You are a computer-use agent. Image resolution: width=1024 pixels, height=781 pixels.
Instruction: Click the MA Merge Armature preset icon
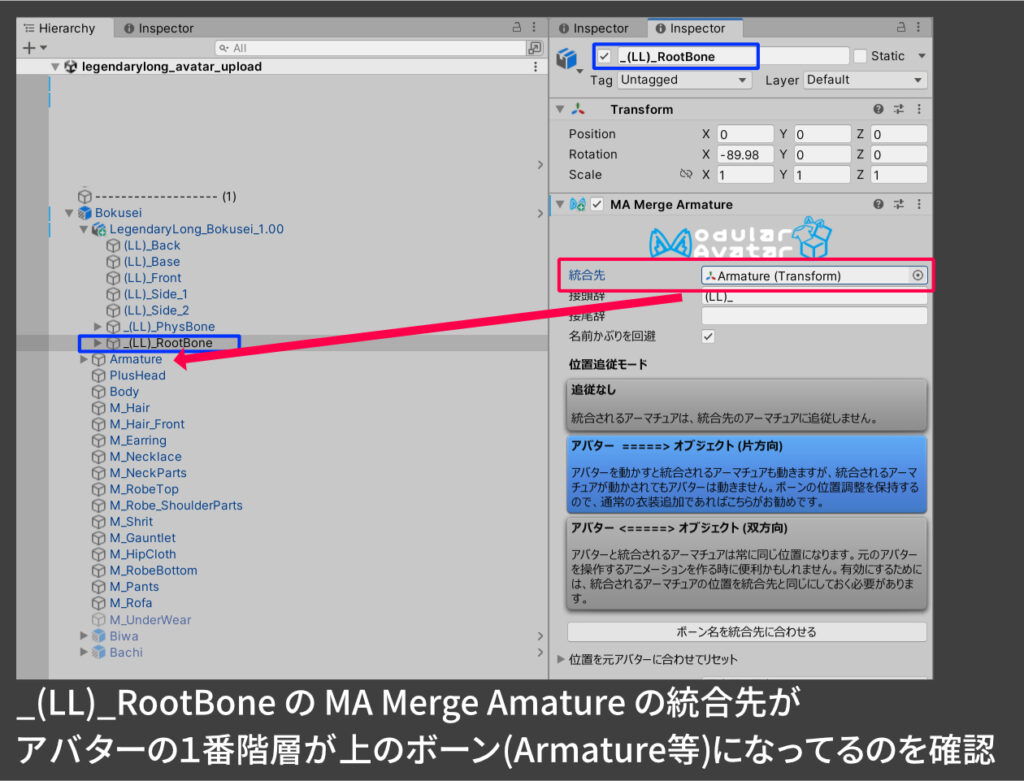tap(898, 205)
